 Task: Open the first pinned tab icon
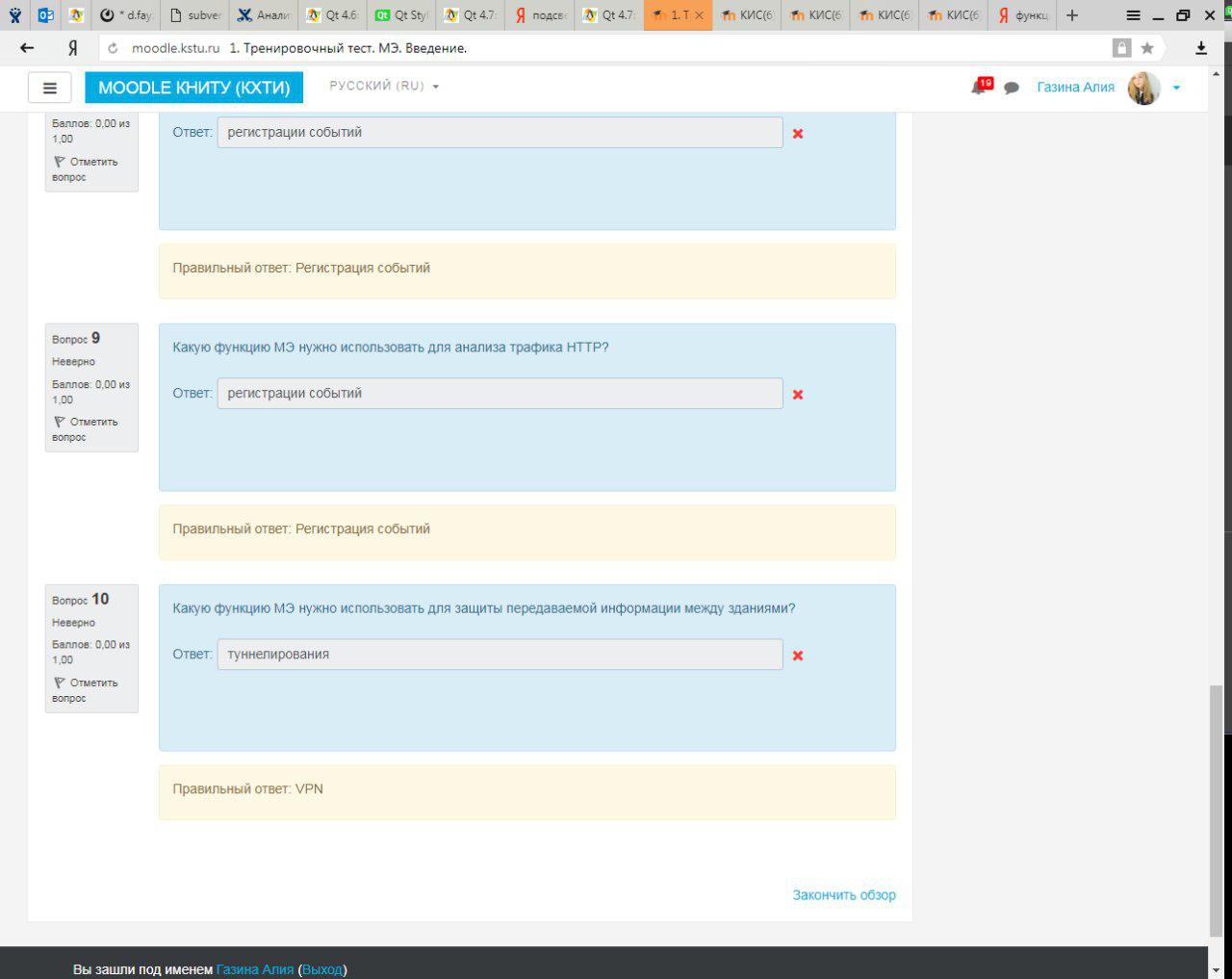pyautogui.click(x=15, y=15)
